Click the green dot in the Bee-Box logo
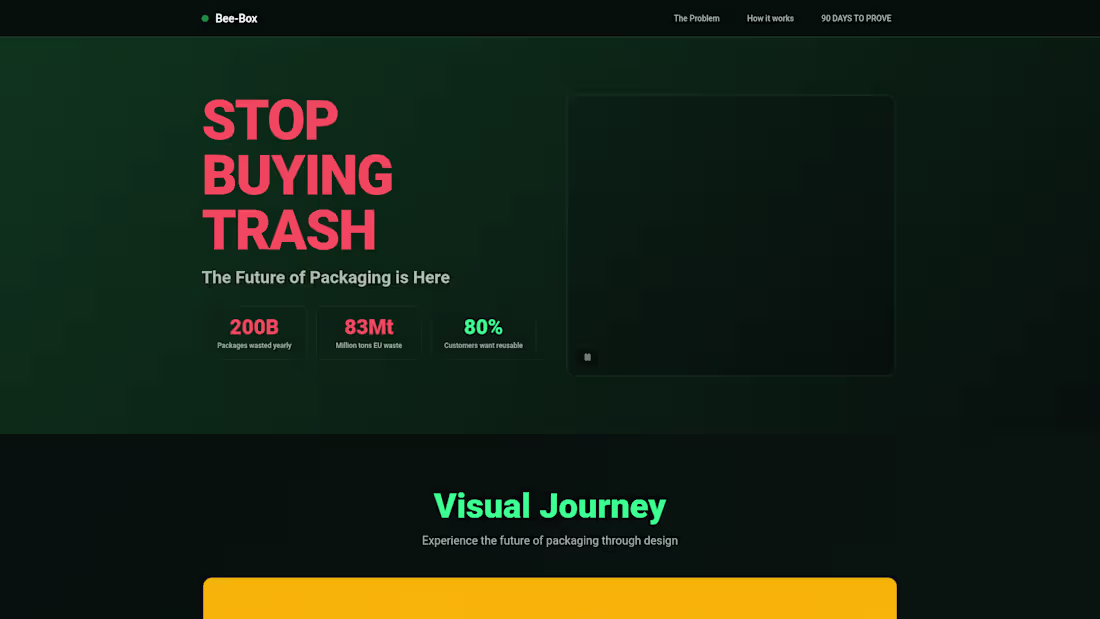Image resolution: width=1100 pixels, height=619 pixels. [x=204, y=18]
